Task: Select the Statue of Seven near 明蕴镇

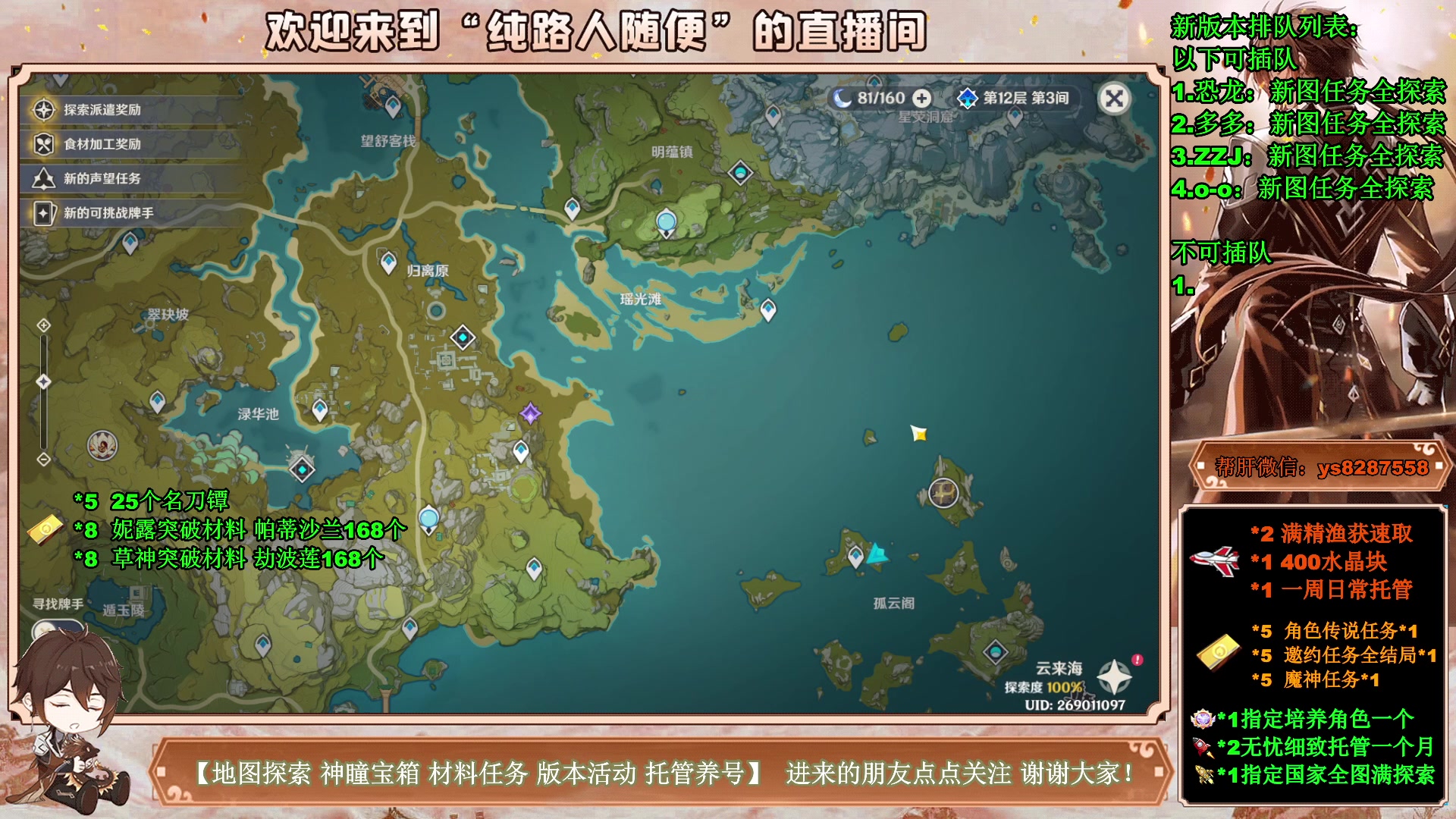Action: [x=666, y=223]
